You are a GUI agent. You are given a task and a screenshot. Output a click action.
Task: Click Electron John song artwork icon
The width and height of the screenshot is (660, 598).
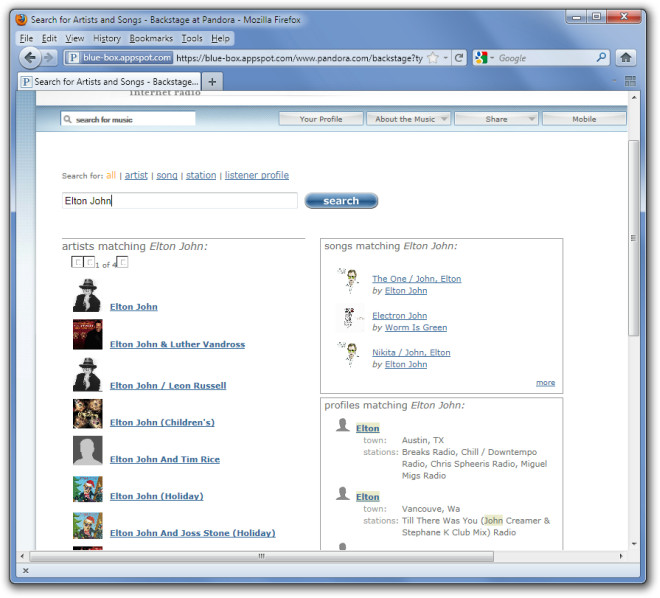tap(350, 318)
